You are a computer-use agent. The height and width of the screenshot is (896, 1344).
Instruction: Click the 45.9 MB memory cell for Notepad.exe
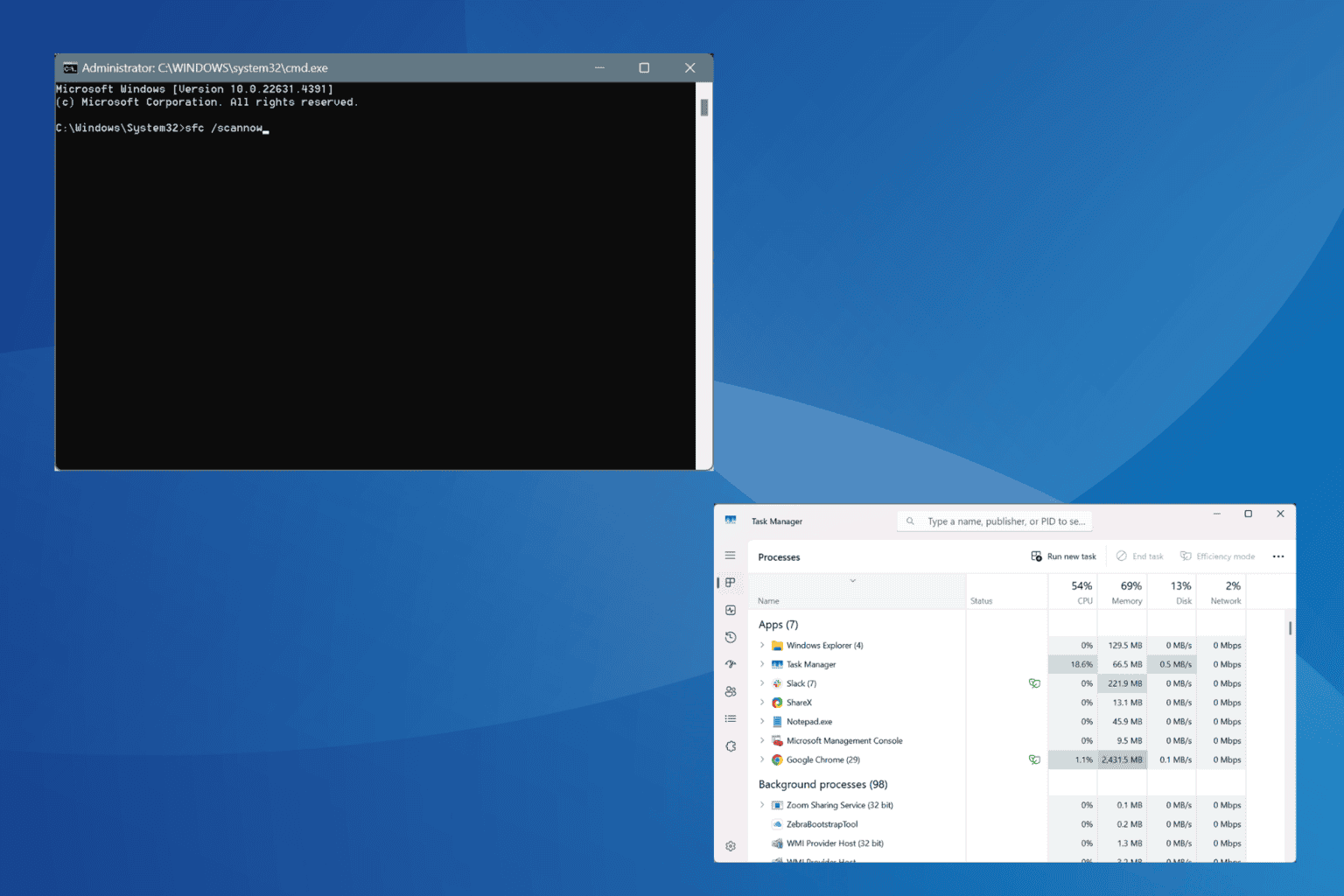(1123, 722)
